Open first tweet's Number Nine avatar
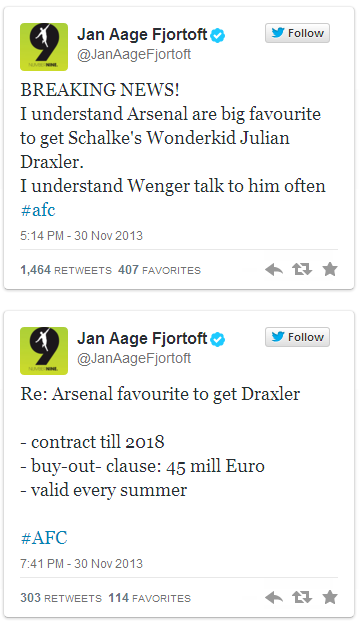The height and width of the screenshot is (623, 363). pyautogui.click(x=44, y=47)
